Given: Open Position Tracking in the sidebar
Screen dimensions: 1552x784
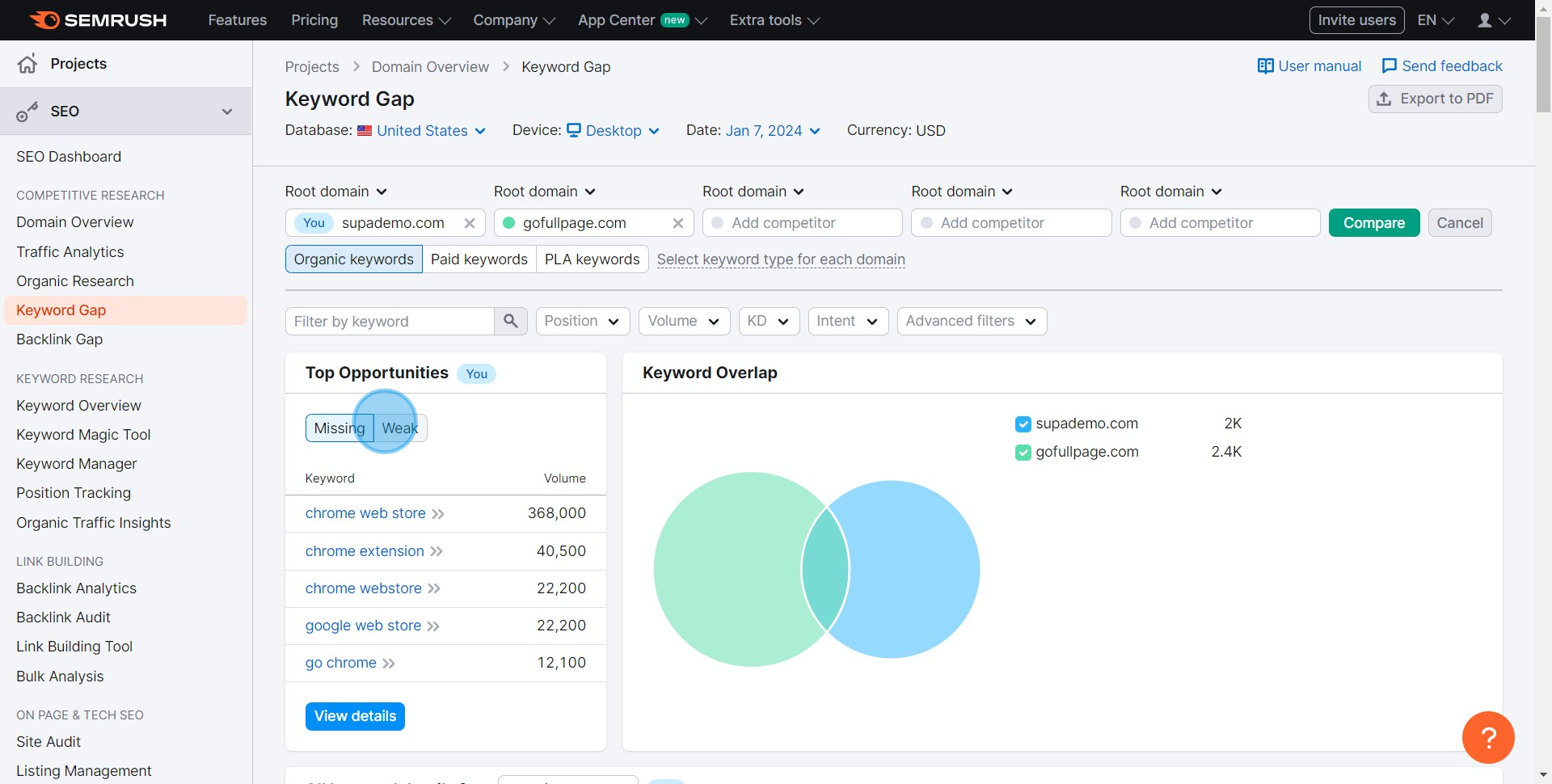Looking at the screenshot, I should point(74,493).
